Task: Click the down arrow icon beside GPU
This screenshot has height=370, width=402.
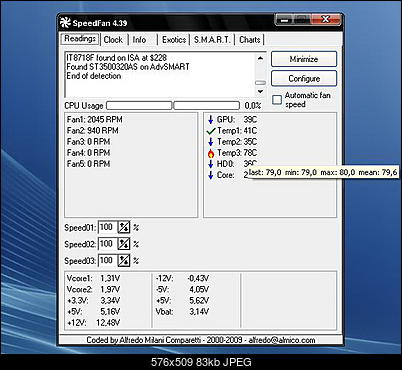Action: click(210, 120)
